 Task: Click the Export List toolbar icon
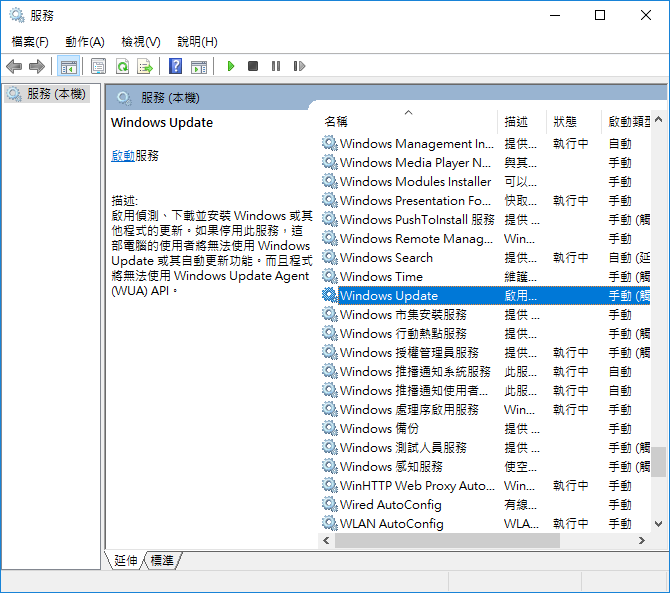[145, 66]
